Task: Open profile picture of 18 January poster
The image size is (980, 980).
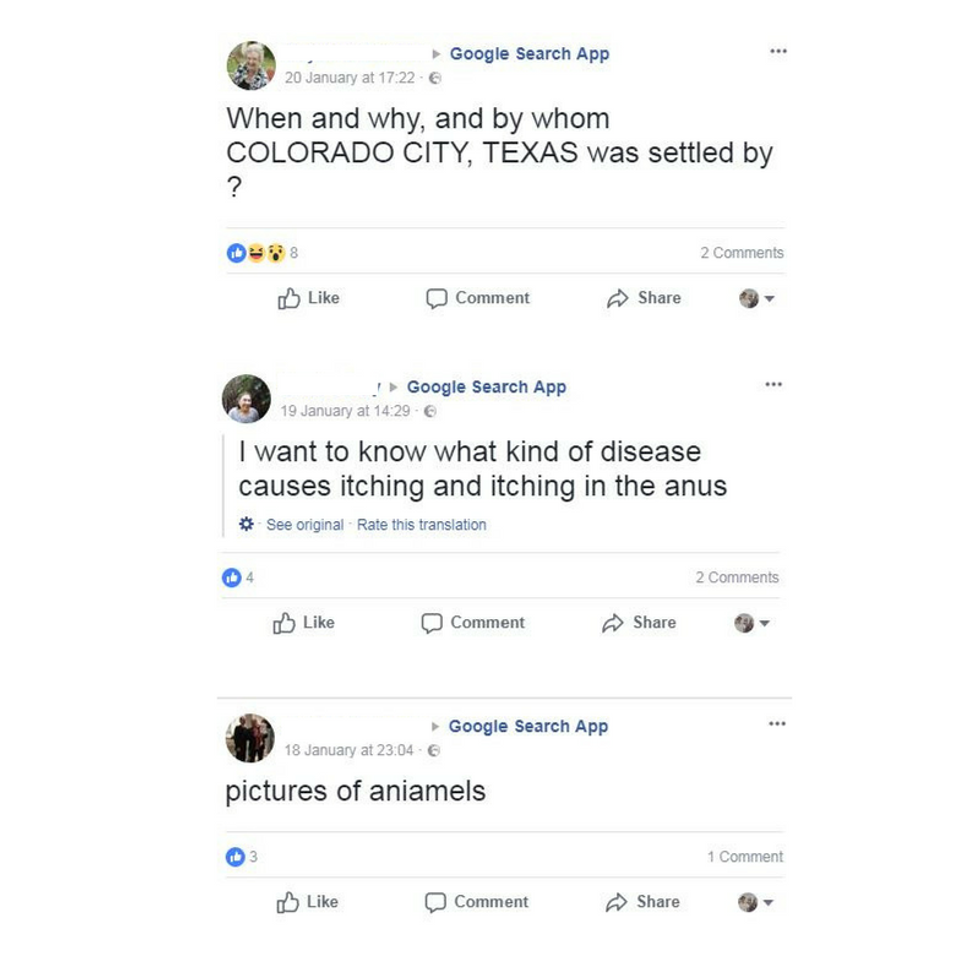Action: [250, 738]
